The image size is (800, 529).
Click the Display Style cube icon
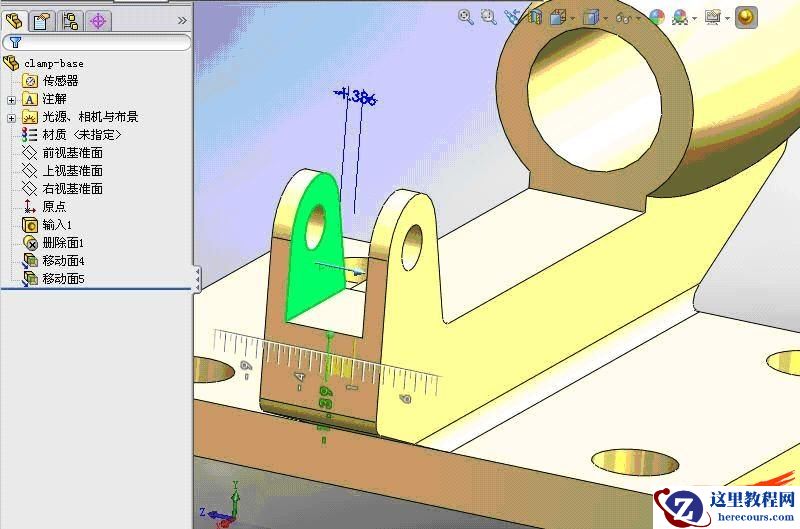click(590, 18)
